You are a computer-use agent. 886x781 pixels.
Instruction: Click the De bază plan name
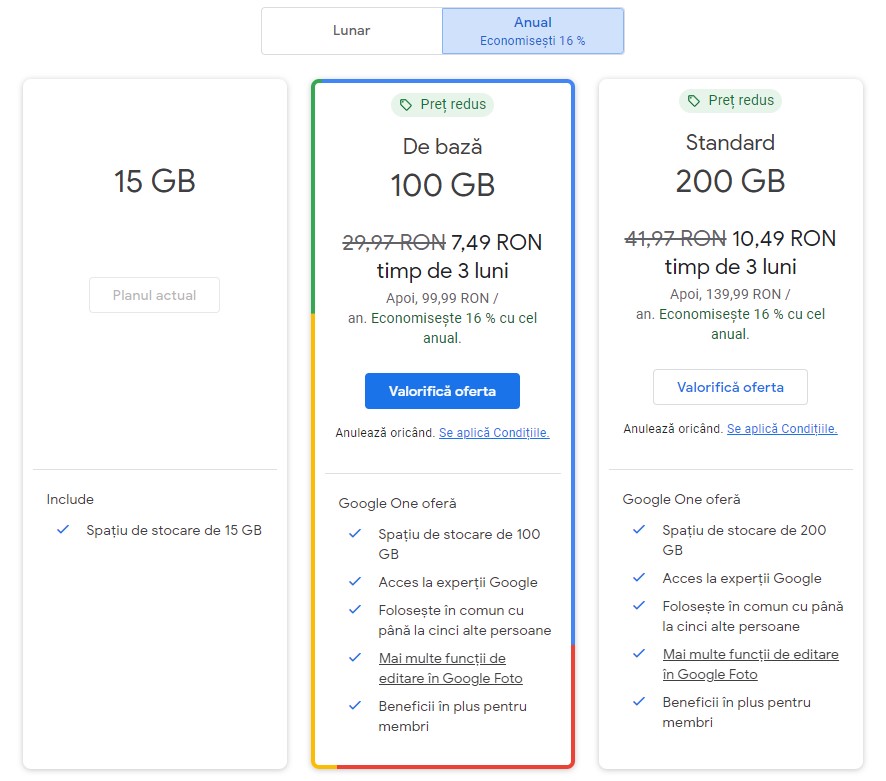[442, 147]
